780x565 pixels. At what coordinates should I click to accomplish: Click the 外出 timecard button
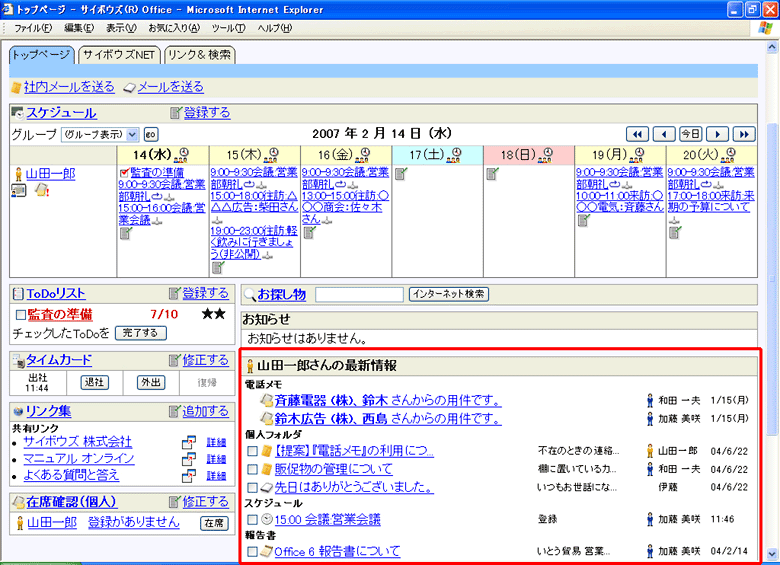[151, 382]
